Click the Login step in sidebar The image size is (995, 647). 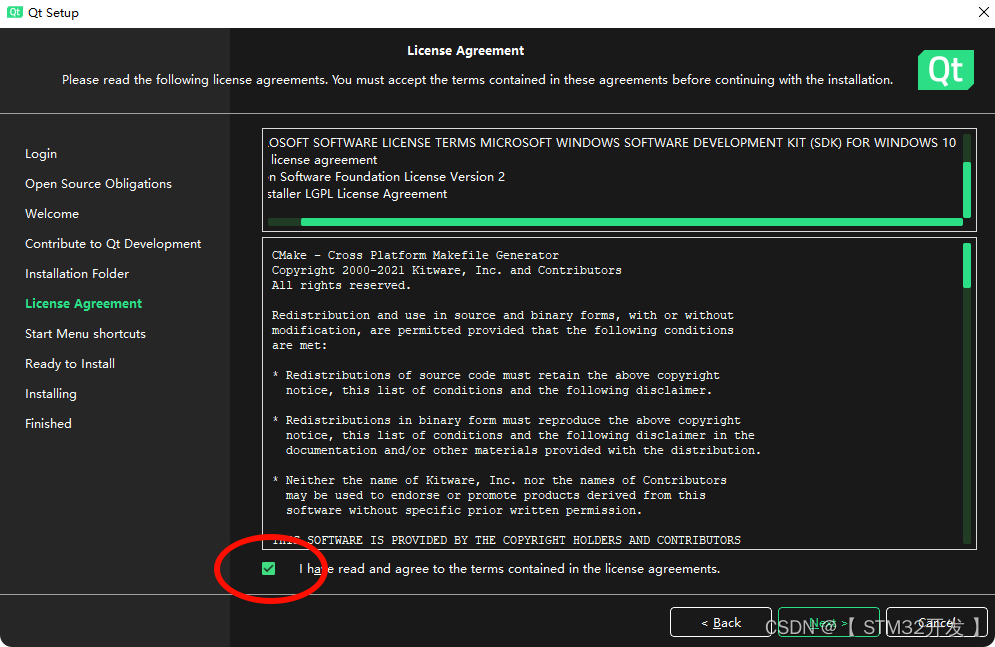pyautogui.click(x=41, y=154)
